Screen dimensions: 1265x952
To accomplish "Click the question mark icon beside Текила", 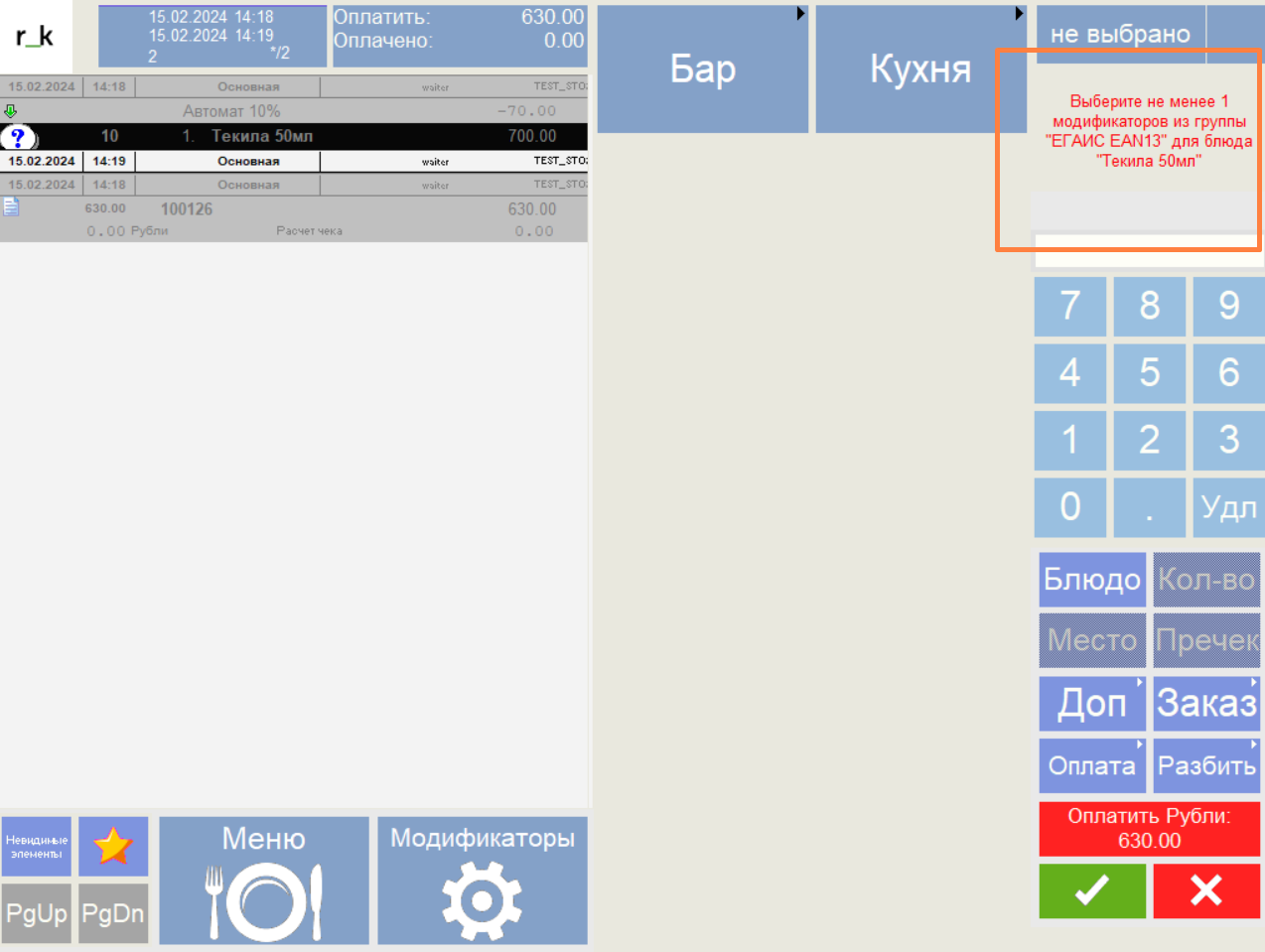I will [18, 137].
